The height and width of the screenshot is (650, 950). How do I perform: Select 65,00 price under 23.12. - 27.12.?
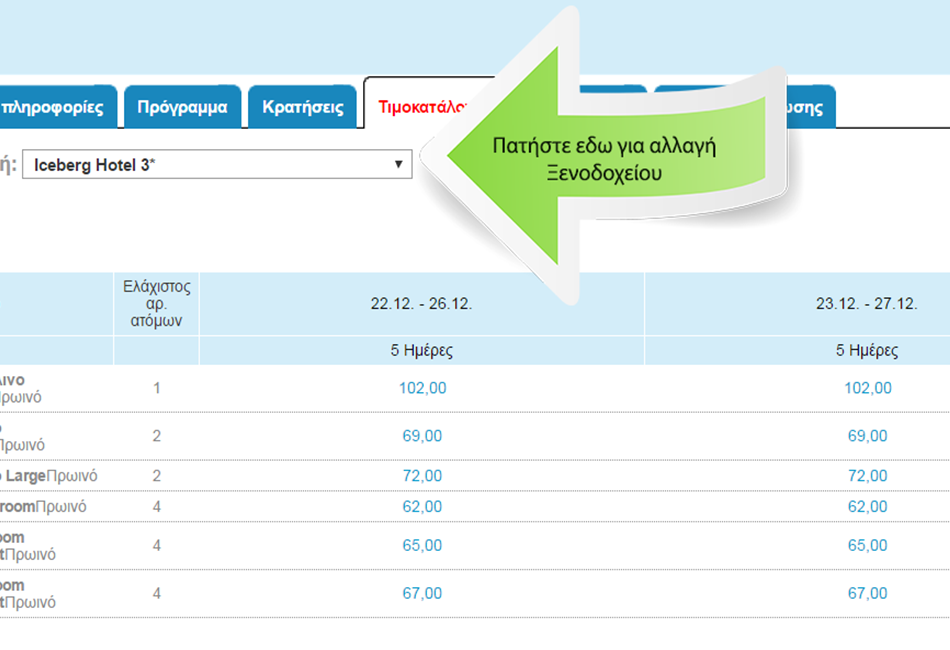(867, 546)
